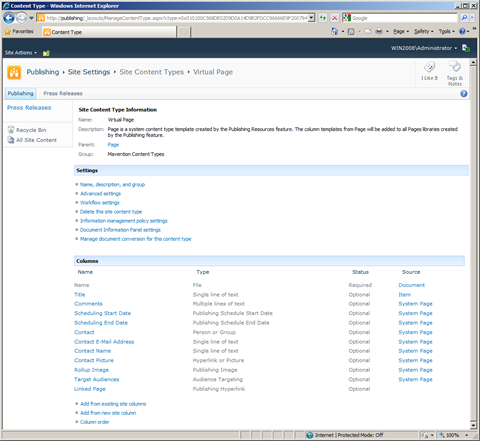480x441 pixels.
Task: Expand the WIN2008\Administrator user menu
Action: tap(424, 48)
